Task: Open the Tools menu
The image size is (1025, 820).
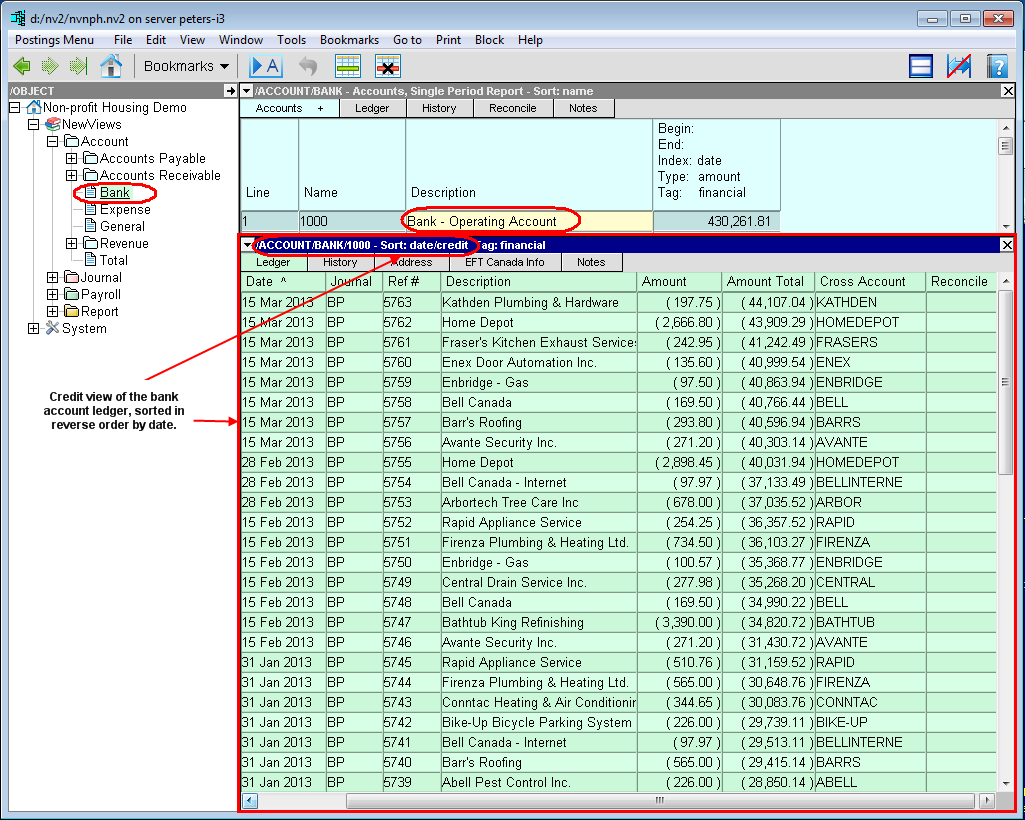Action: pyautogui.click(x=291, y=40)
